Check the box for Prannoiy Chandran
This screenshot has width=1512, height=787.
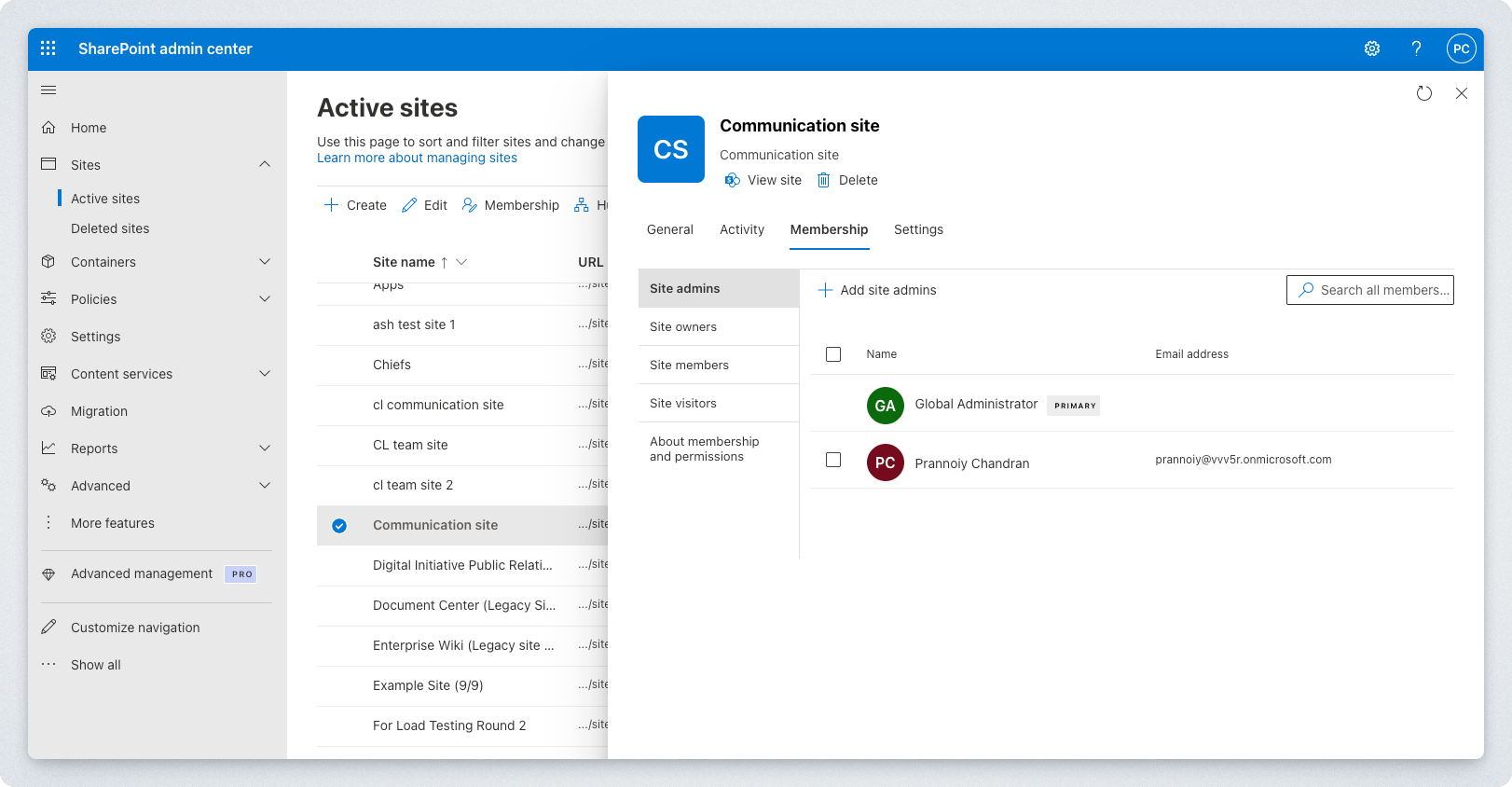point(833,460)
